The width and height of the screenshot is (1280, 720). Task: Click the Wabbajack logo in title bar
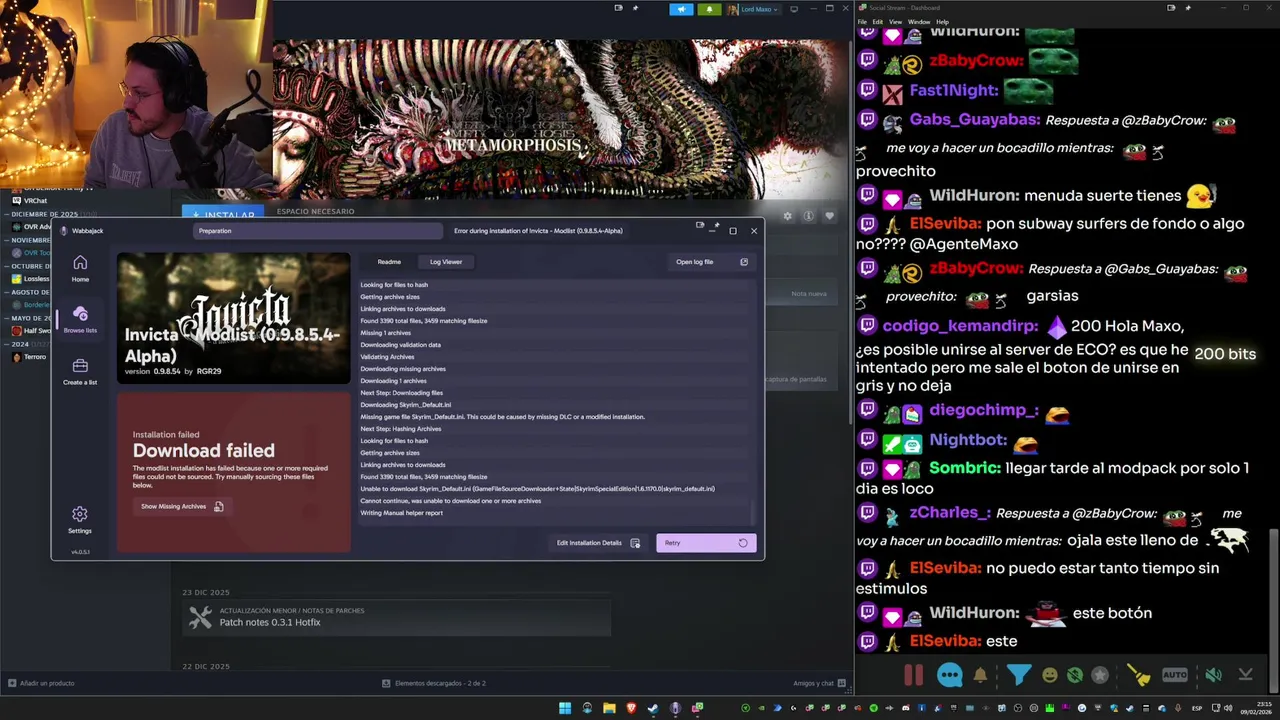[x=64, y=231]
